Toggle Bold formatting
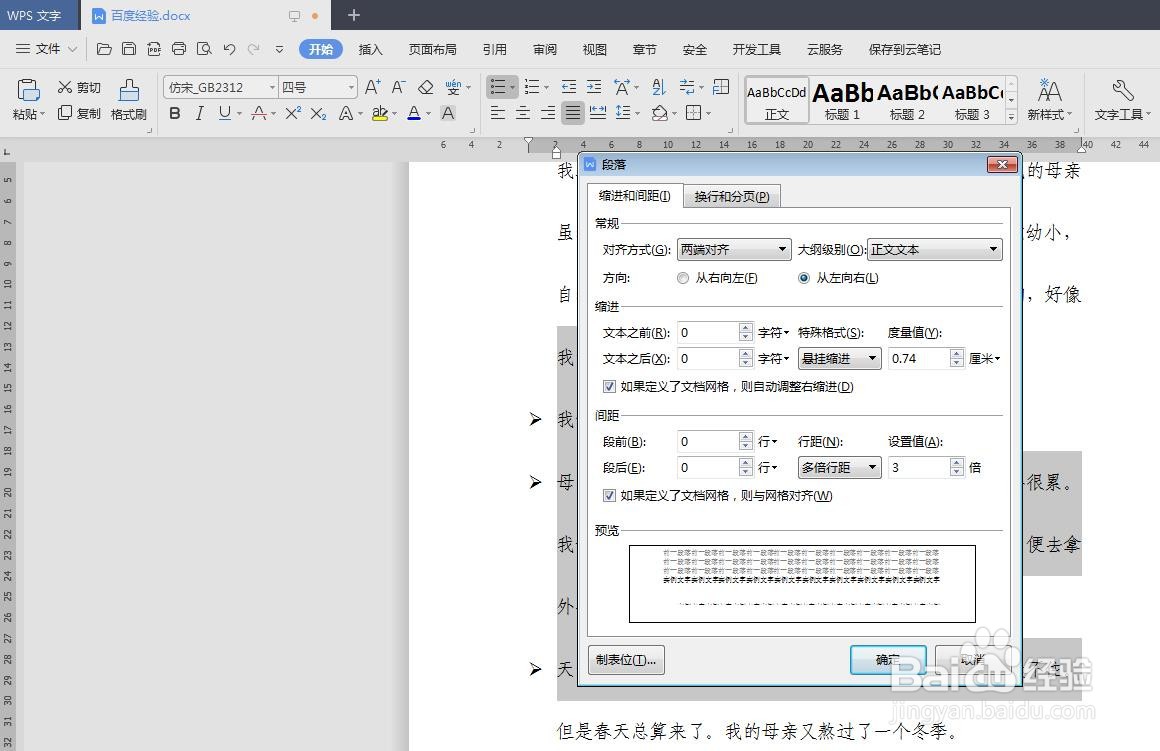Viewport: 1160px width, 751px height. (175, 113)
